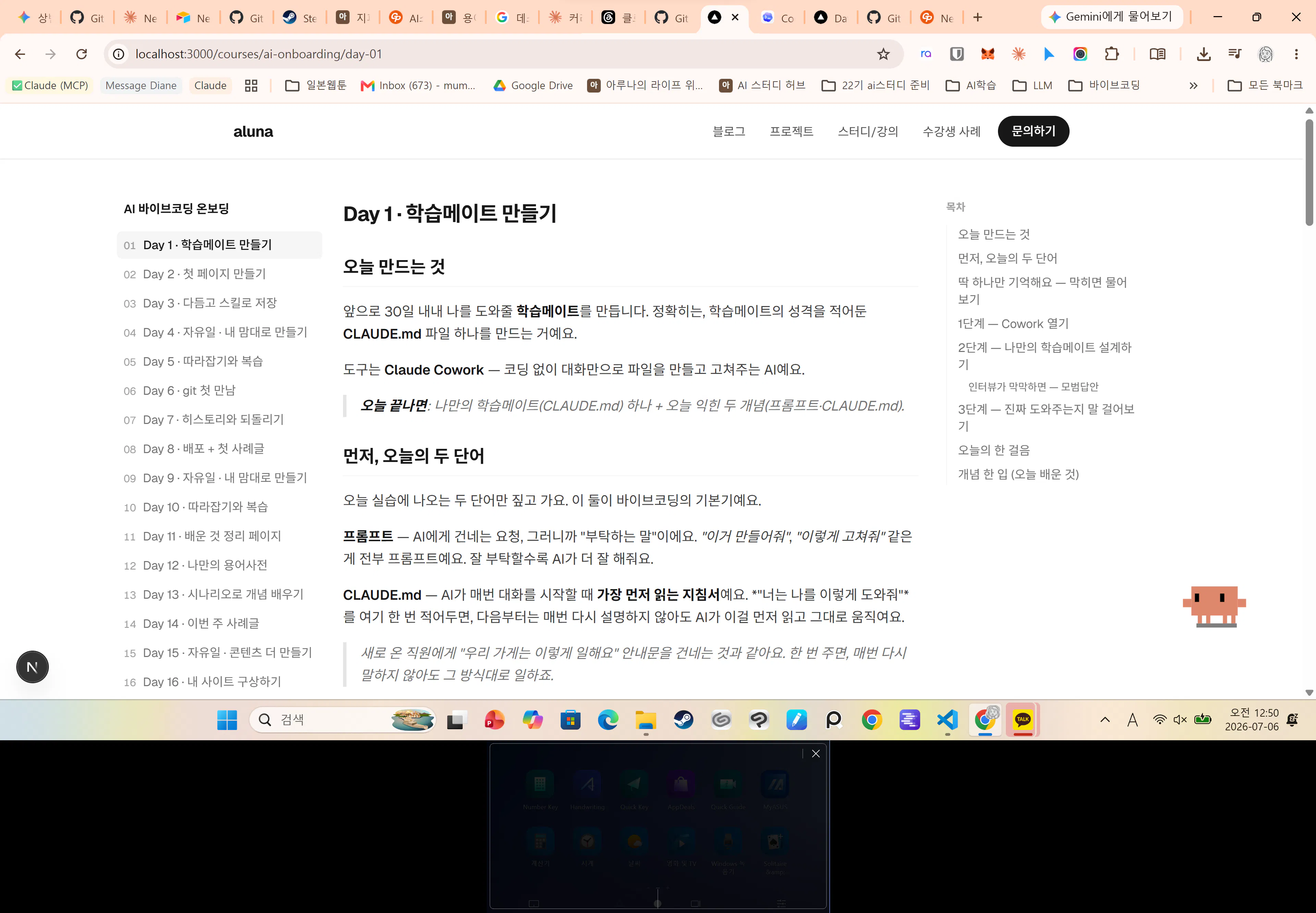Open 프로젝트 in the site navigation

coord(791,131)
